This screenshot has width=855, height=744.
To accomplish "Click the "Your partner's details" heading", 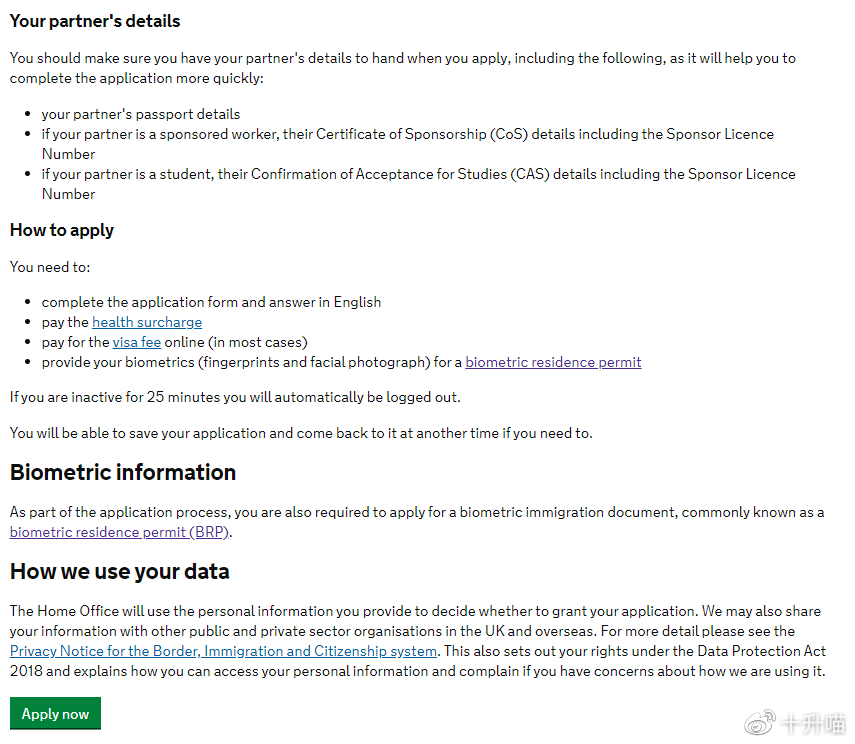I will 95,20.
